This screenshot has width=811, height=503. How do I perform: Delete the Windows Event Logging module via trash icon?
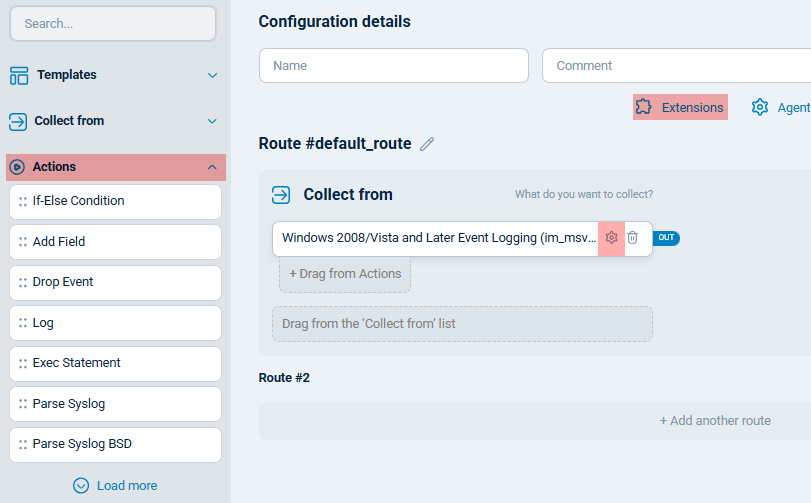pyautogui.click(x=632, y=238)
